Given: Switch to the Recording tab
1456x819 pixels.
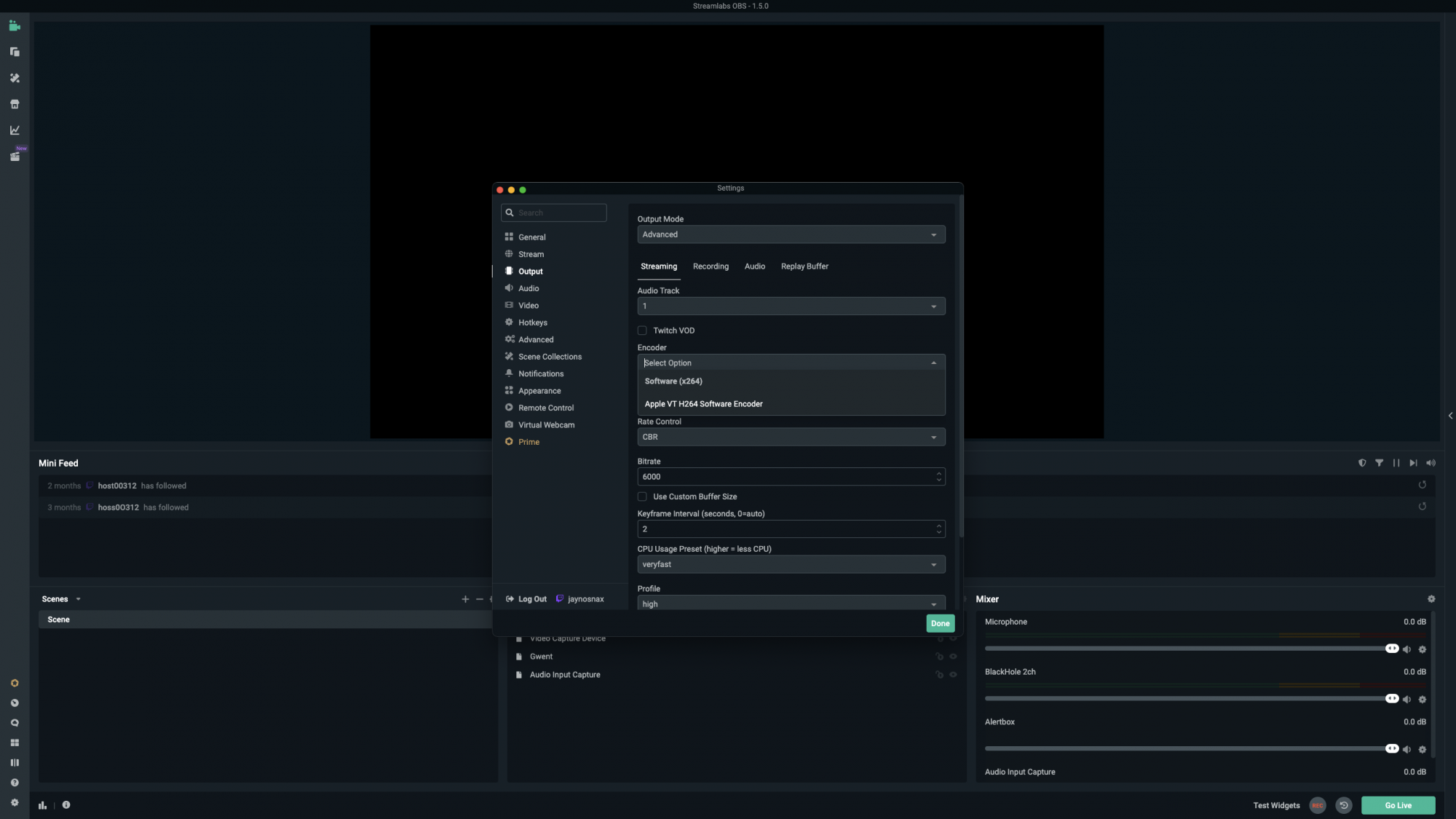Looking at the screenshot, I should click(711, 266).
